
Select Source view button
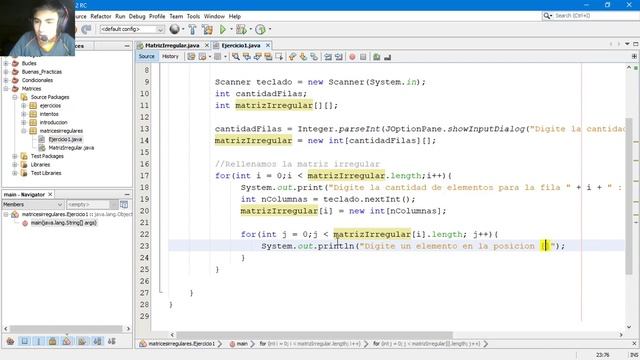click(147, 57)
